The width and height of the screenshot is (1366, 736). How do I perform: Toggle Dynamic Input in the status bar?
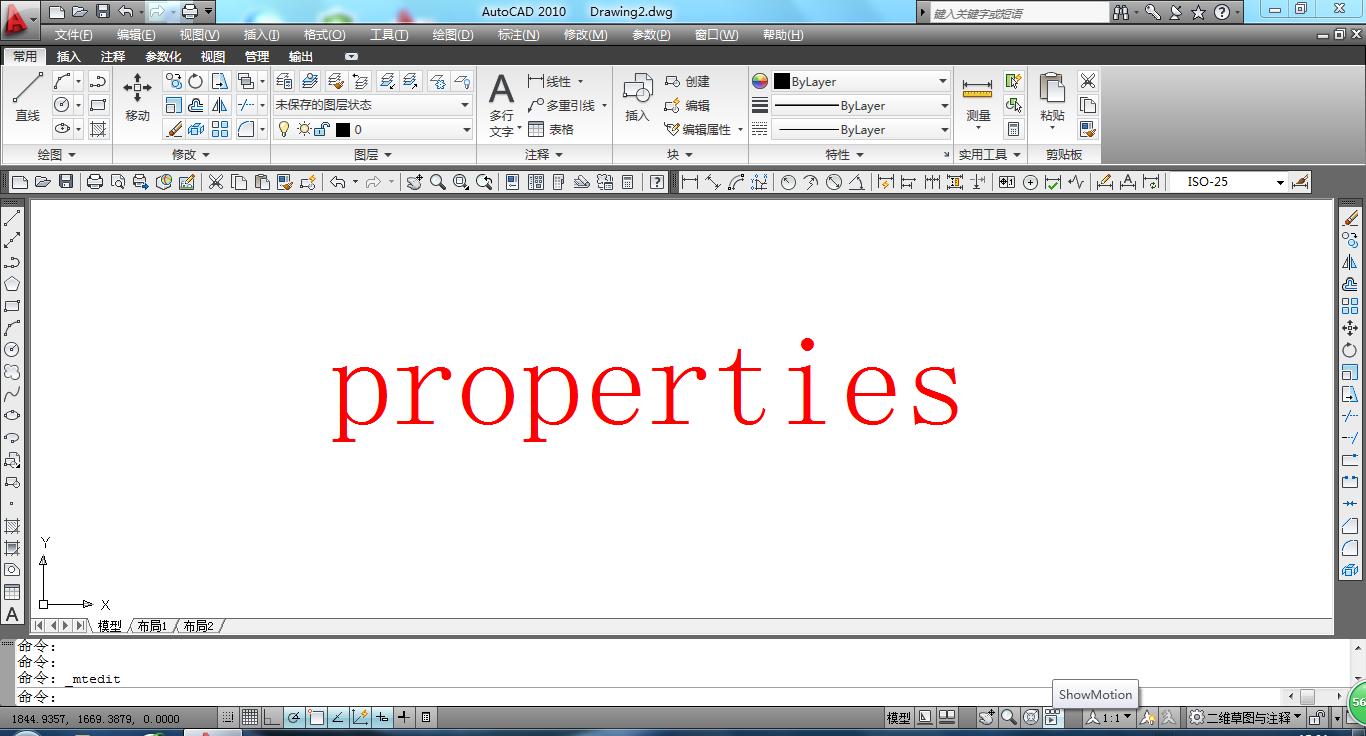382,717
